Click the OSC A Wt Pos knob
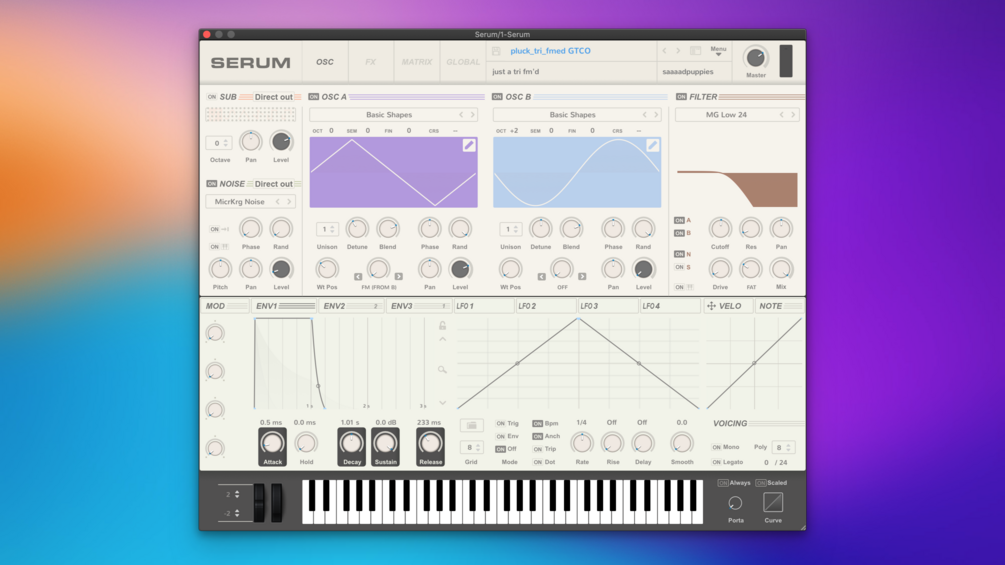The image size is (1005, 565). pos(327,269)
